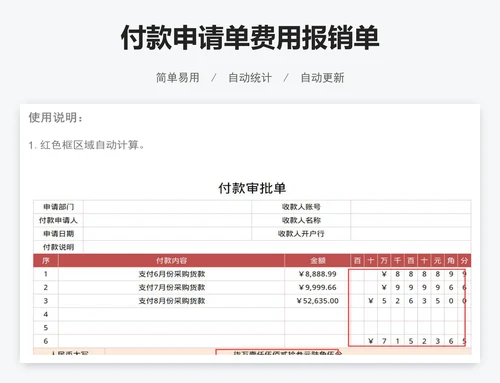
Task: Click the empty field next to 付款申请人
Action: pos(167,220)
